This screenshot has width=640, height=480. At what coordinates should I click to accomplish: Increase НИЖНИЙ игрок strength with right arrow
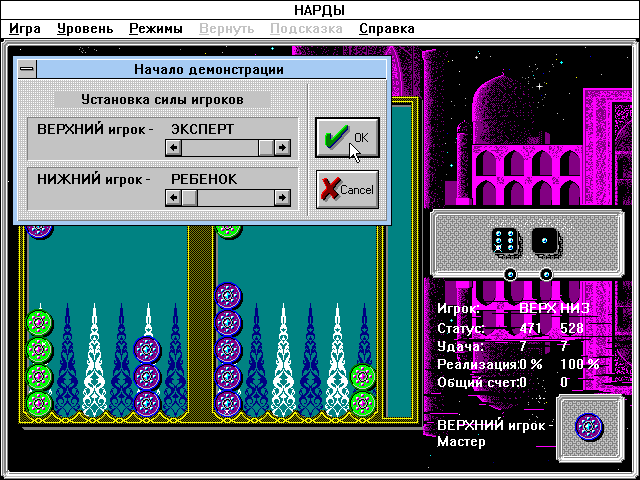[282, 198]
